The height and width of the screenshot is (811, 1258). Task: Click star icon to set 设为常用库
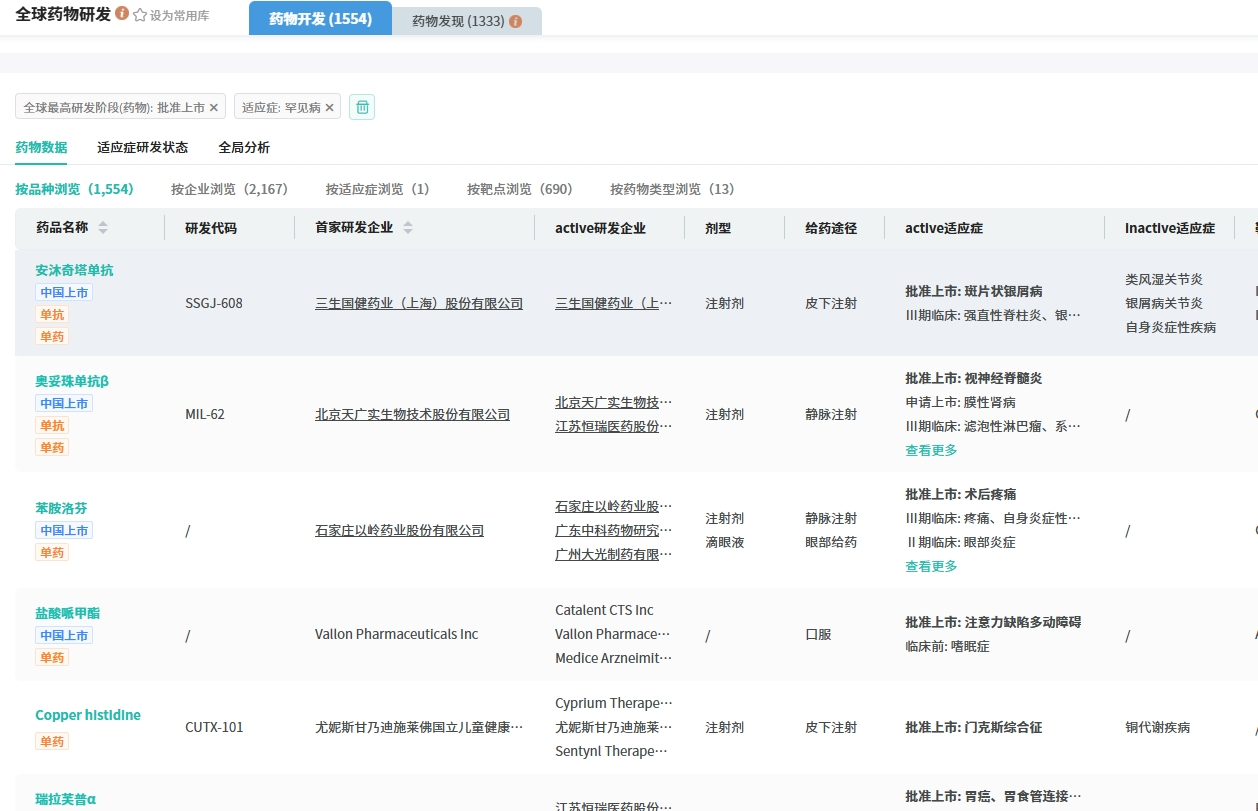tap(140, 15)
